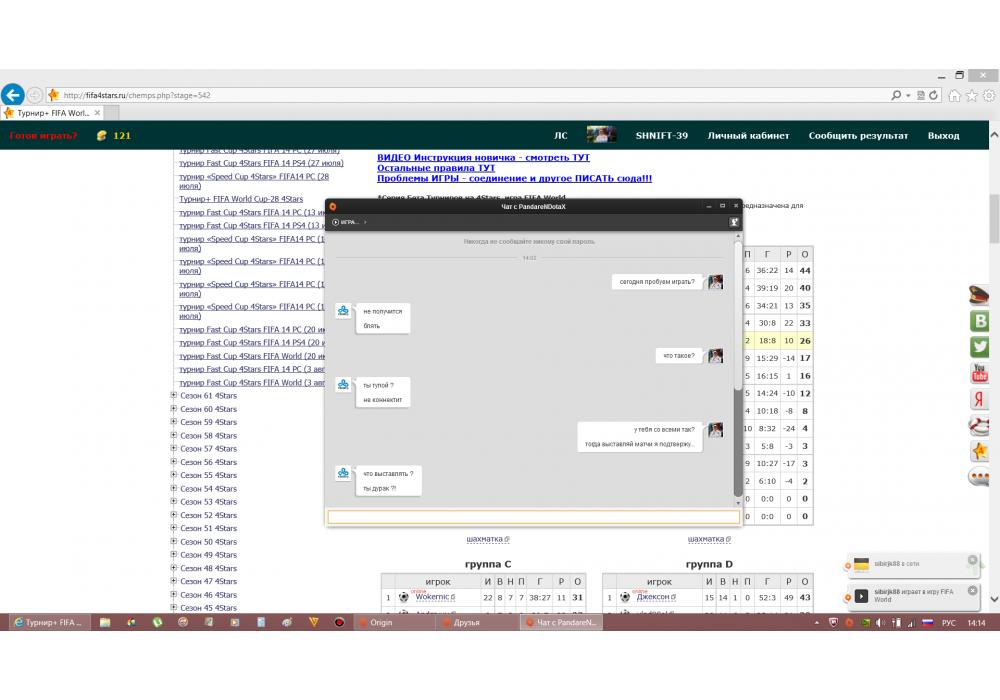Viewport: 1000px width, 700px height.
Task: Expand the Сезон 54 4Stars tree node
Action: [173, 488]
